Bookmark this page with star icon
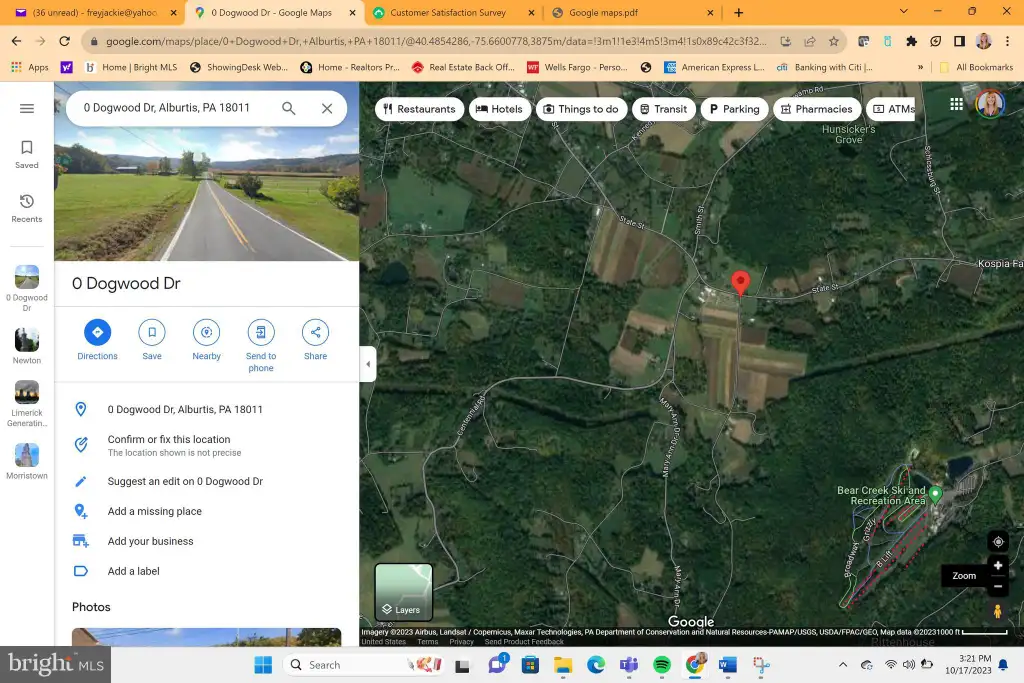1024x683 pixels. (834, 41)
